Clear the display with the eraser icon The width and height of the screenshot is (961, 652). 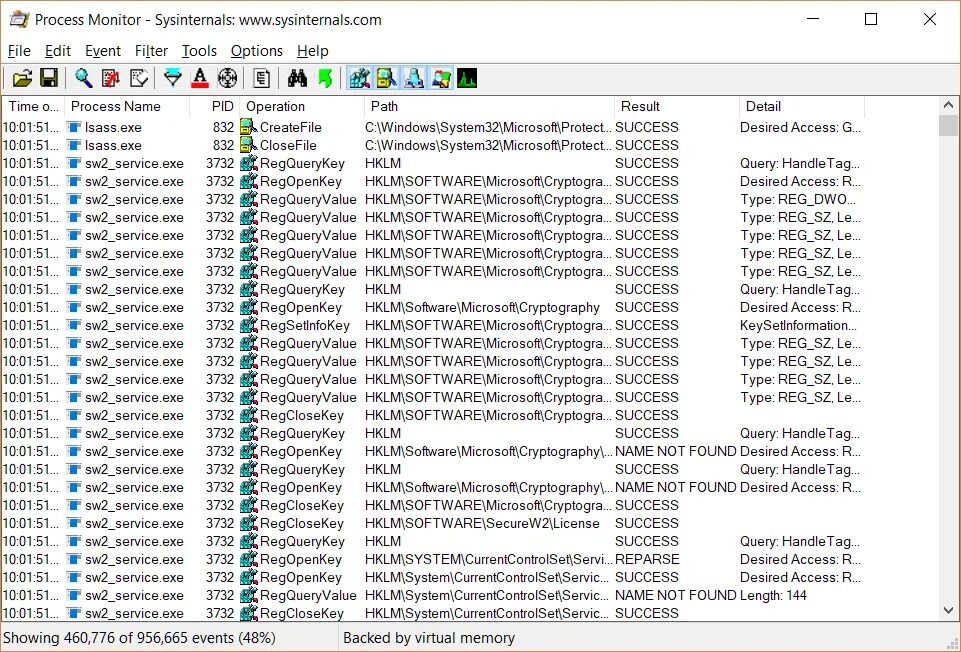pyautogui.click(x=139, y=78)
